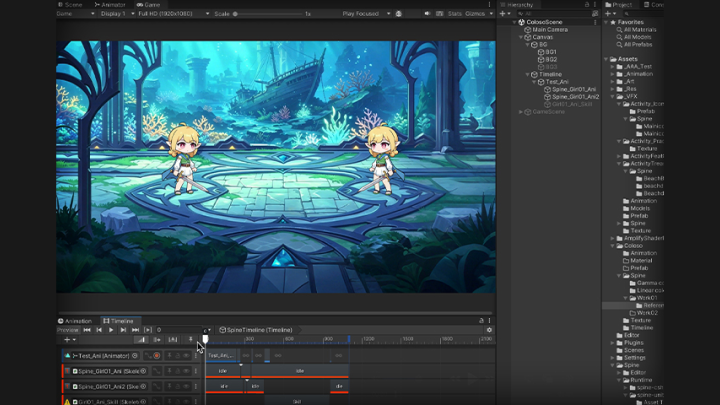Open Spine_Girl01_Ani2 track options menu
This screenshot has height=405, width=720.
pyautogui.click(x=196, y=387)
